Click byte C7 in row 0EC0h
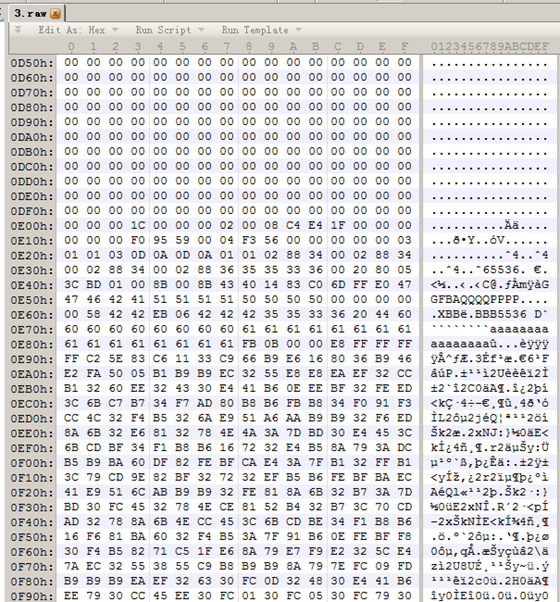The width and height of the screenshot is (560, 602). (116, 403)
